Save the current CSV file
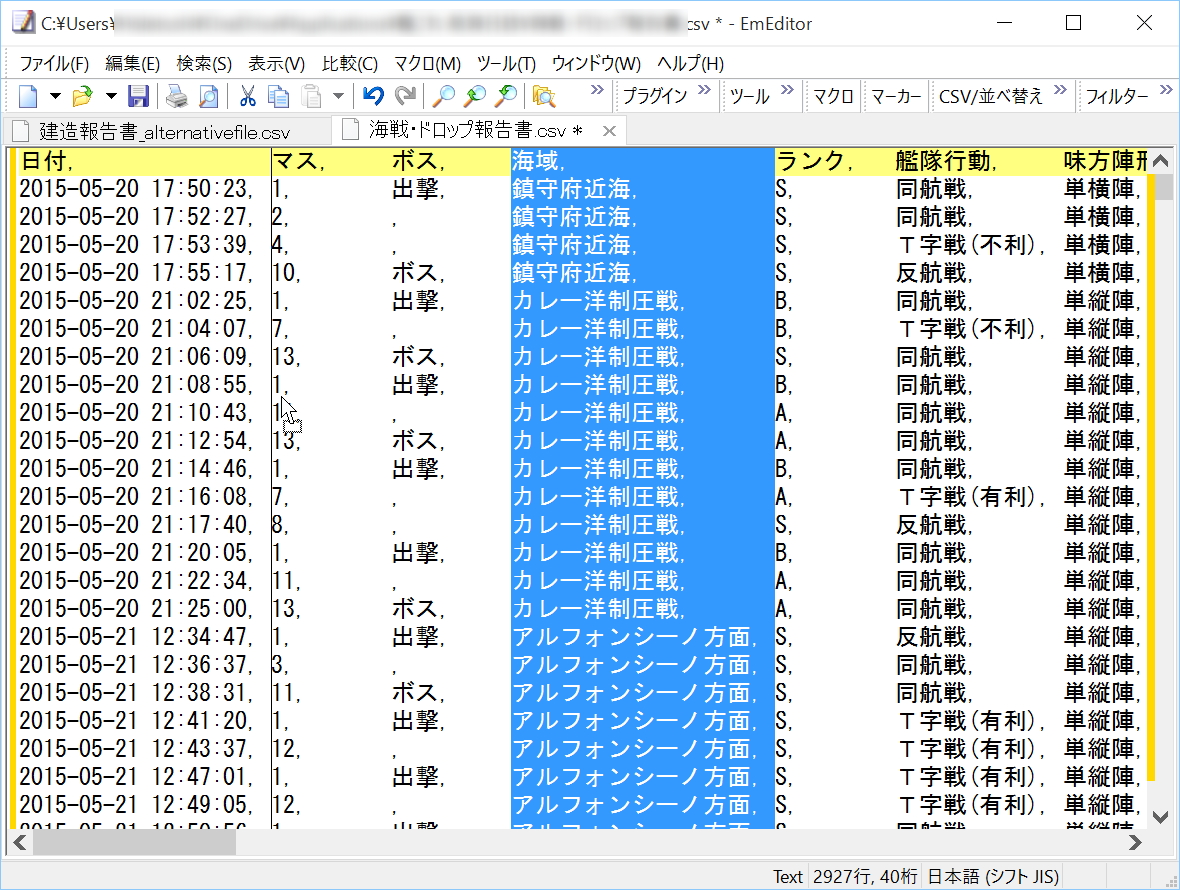The image size is (1180, 890). click(x=140, y=96)
